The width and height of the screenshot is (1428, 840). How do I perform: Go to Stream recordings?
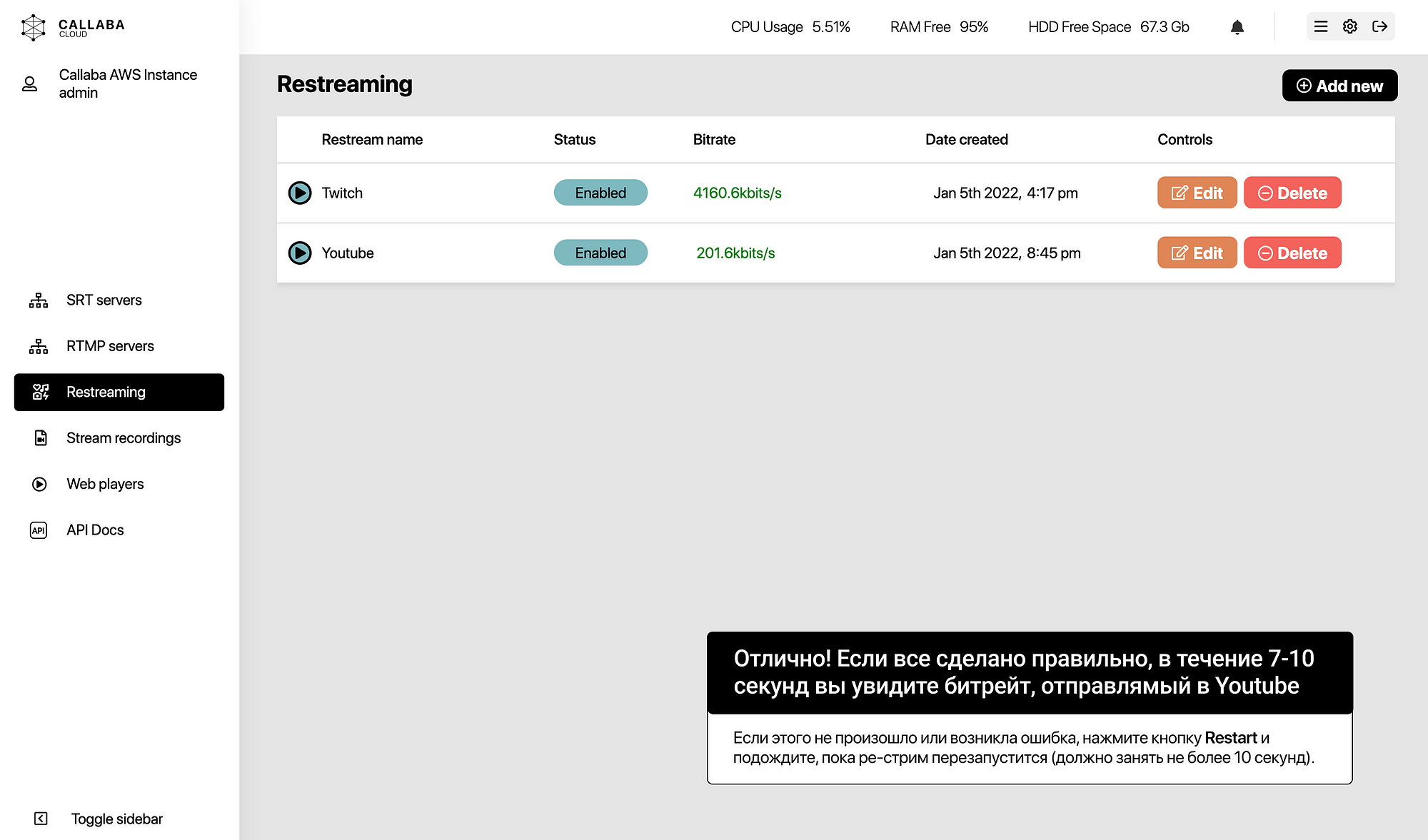(x=124, y=438)
